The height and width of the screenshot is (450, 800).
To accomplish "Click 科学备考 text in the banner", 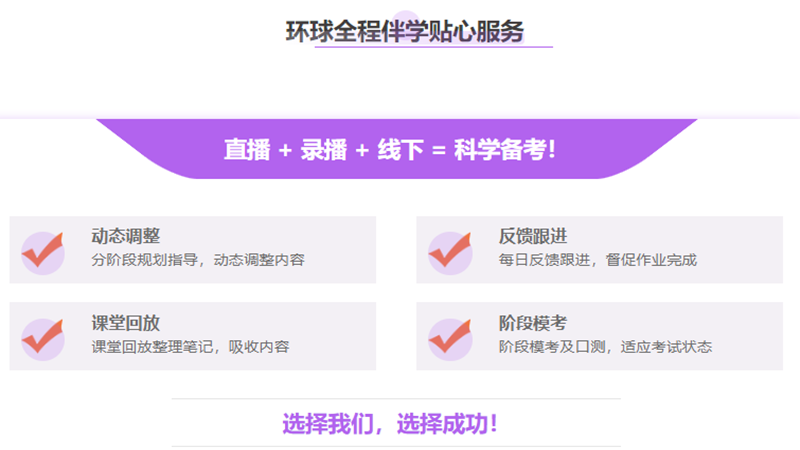I will tap(498, 150).
